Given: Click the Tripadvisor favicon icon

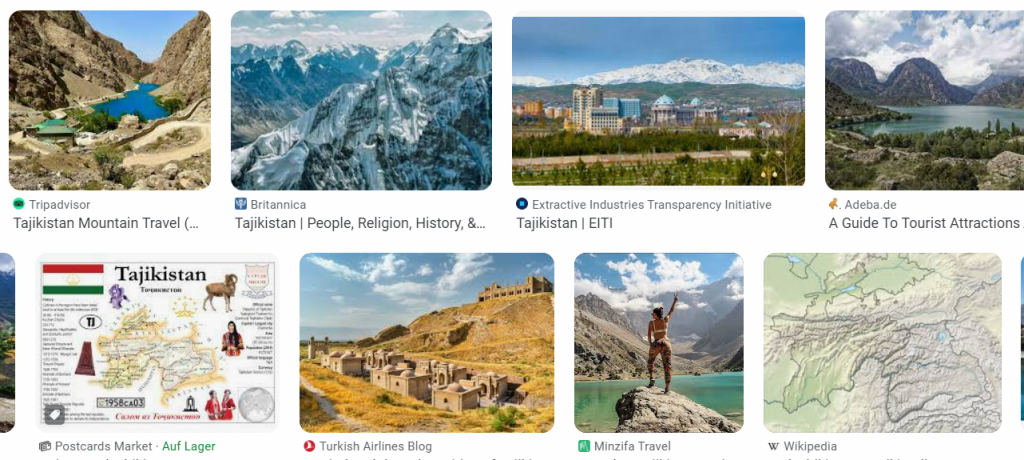Looking at the screenshot, I should [18, 205].
